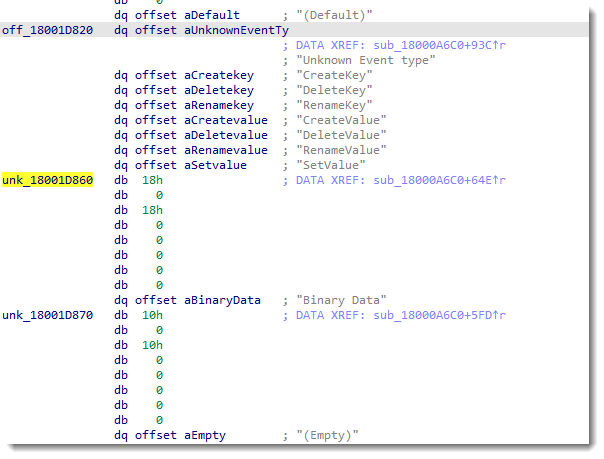This screenshot has height=459, width=604.
Task: Click the "Binary Data" comment text
Action: pos(341,300)
